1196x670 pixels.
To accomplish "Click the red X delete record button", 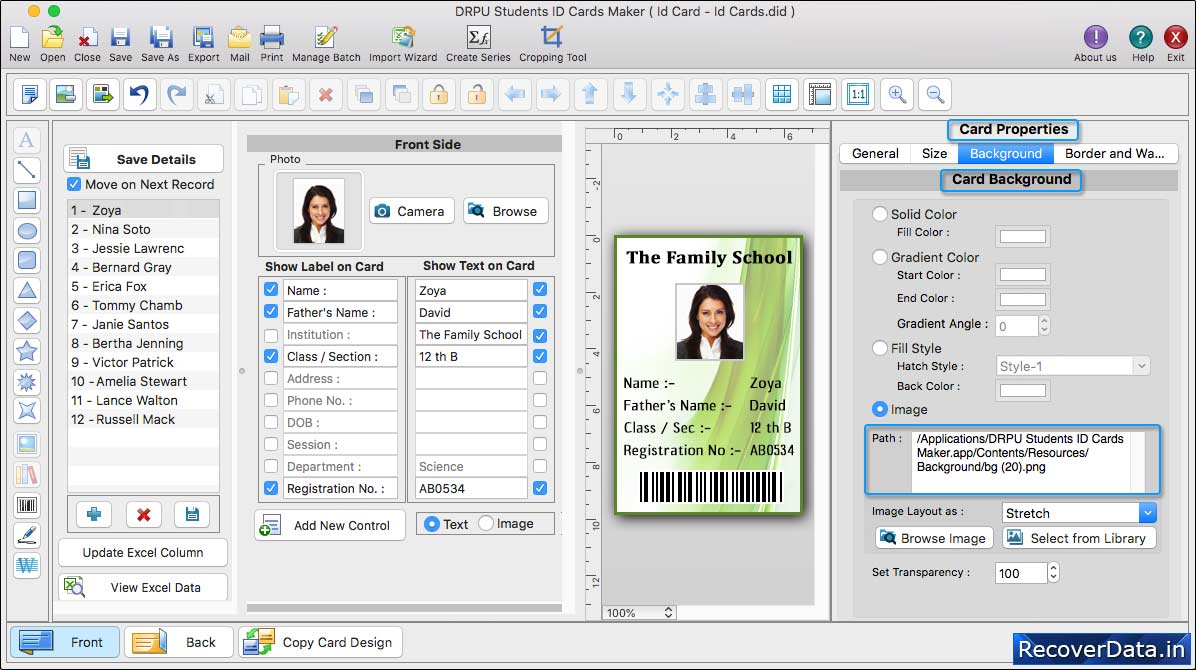I will click(x=143, y=514).
